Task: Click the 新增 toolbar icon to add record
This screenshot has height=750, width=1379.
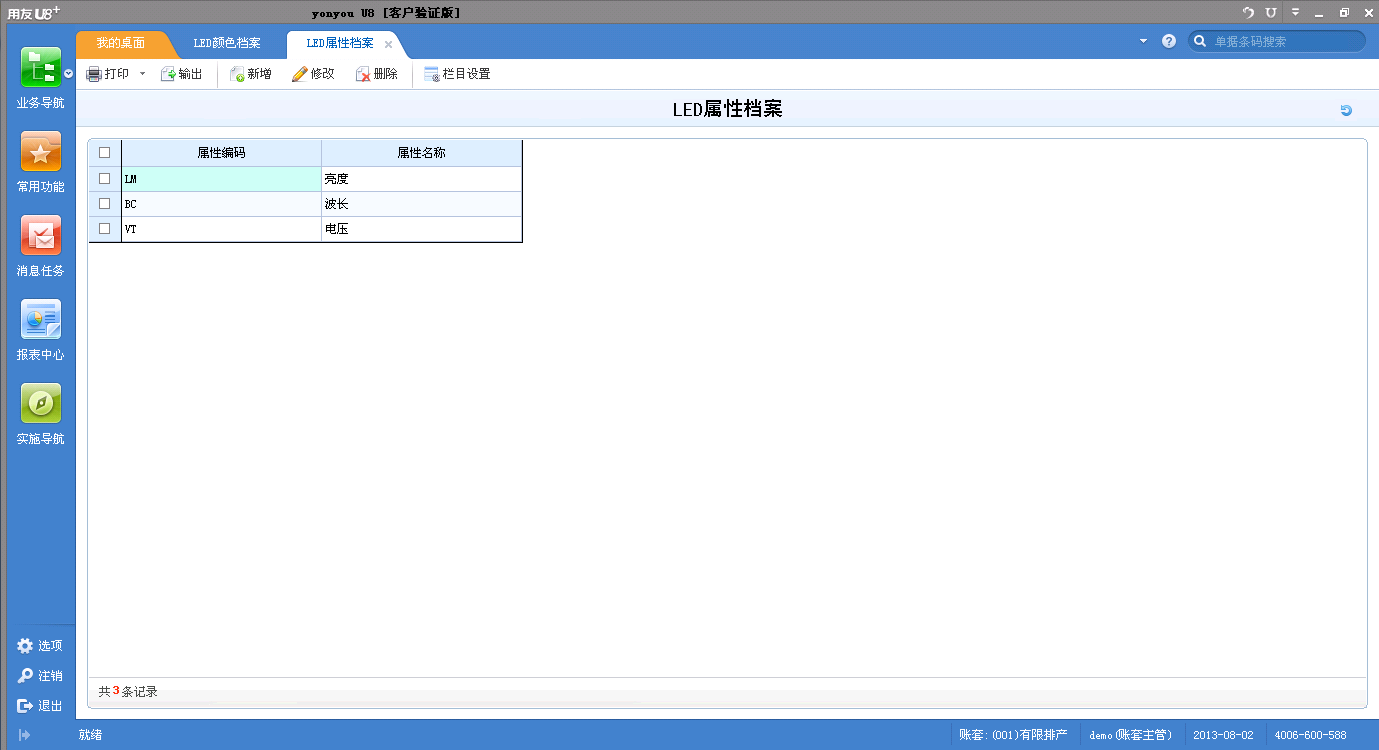Action: point(250,73)
